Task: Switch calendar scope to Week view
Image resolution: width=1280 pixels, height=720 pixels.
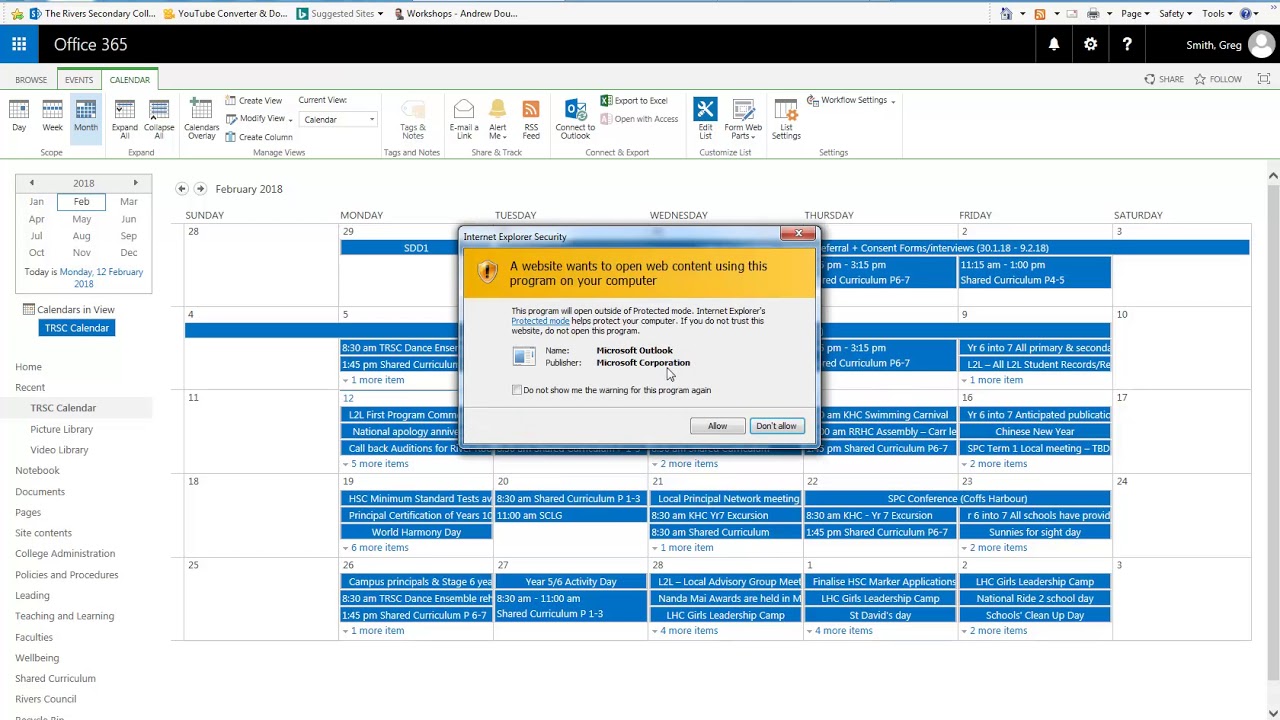Action: pos(52,117)
